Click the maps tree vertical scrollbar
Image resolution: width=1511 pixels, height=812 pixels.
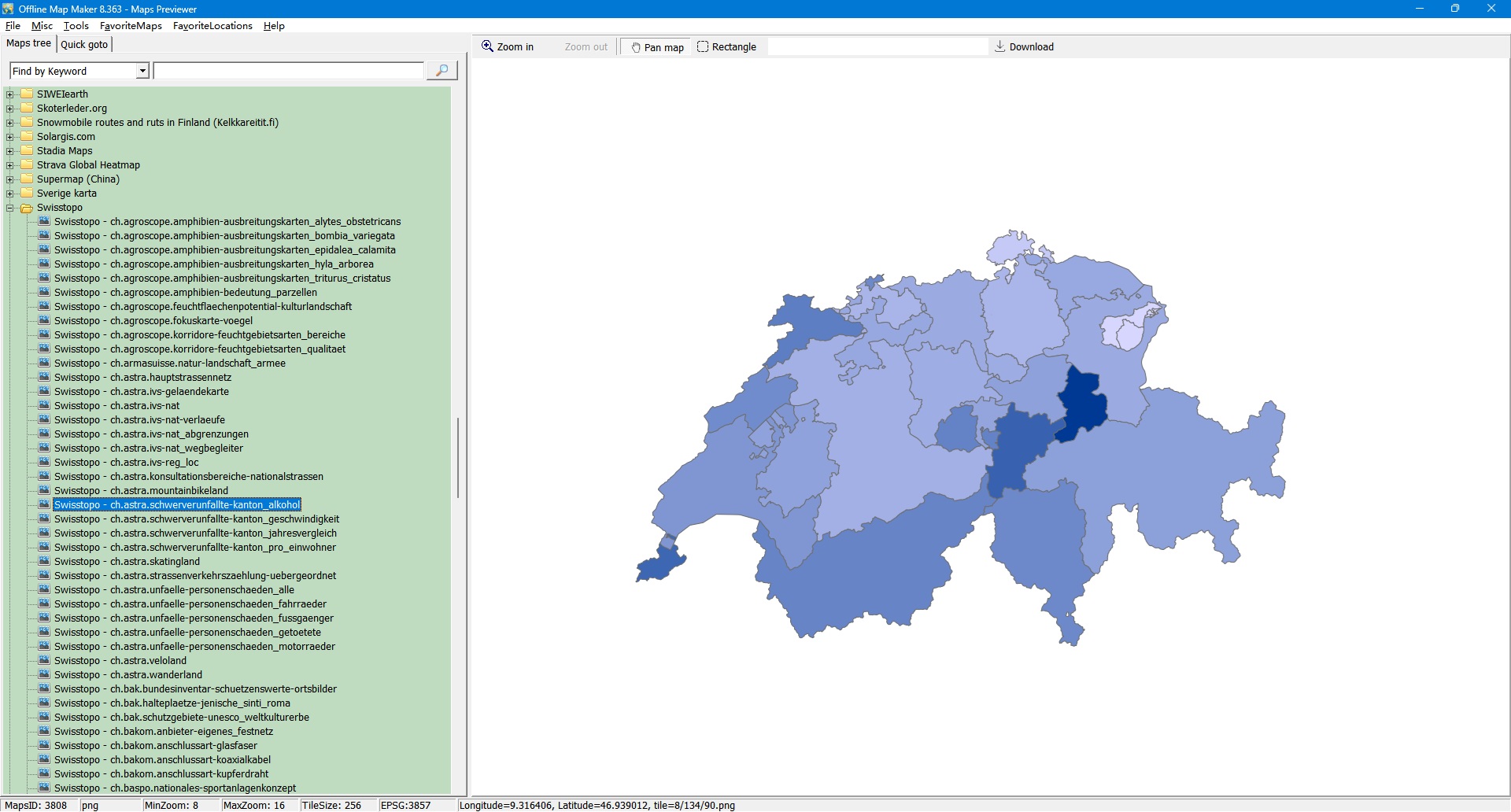pos(457,456)
